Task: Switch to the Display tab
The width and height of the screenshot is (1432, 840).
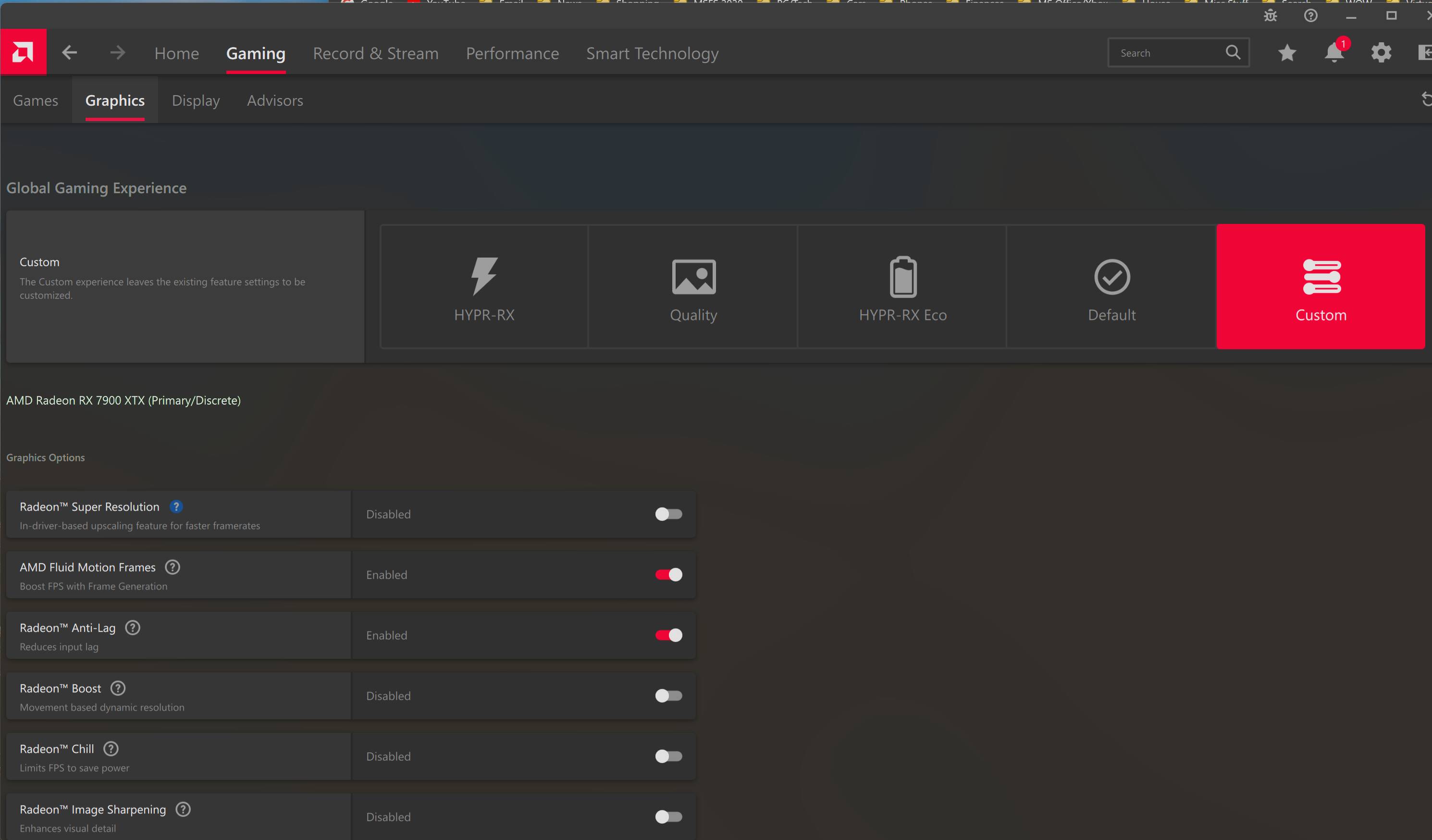Action: click(196, 100)
